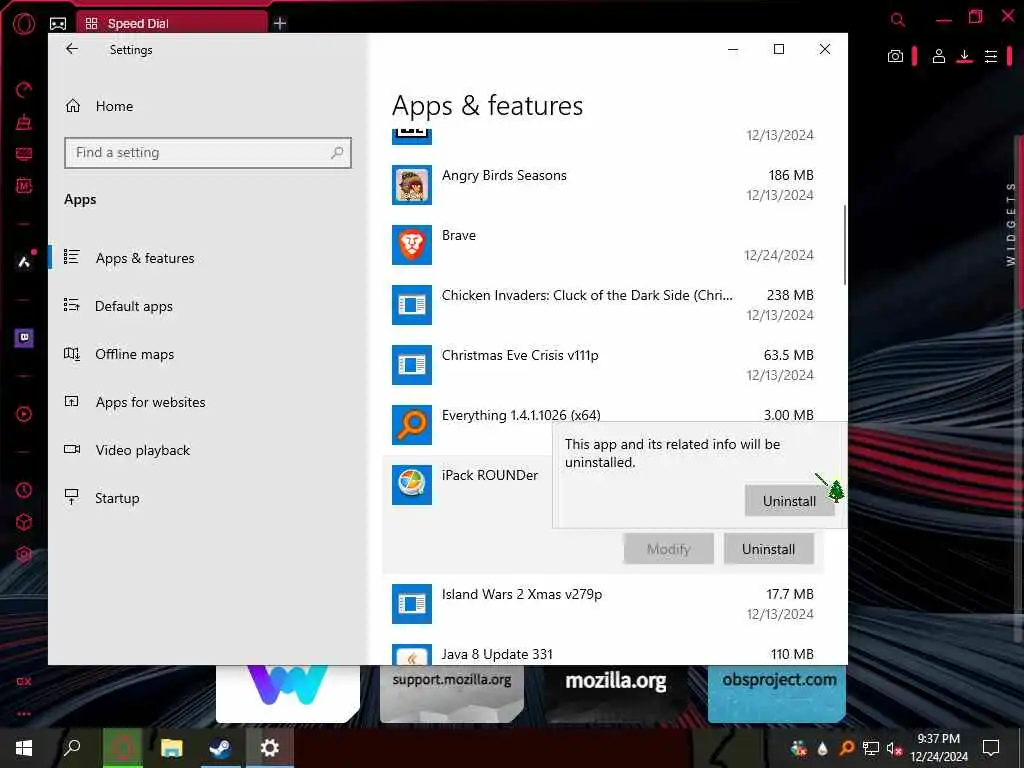Viewport: 1024px width, 768px height.
Task: Open History clock in Opera sidebar
Action: click(24, 490)
